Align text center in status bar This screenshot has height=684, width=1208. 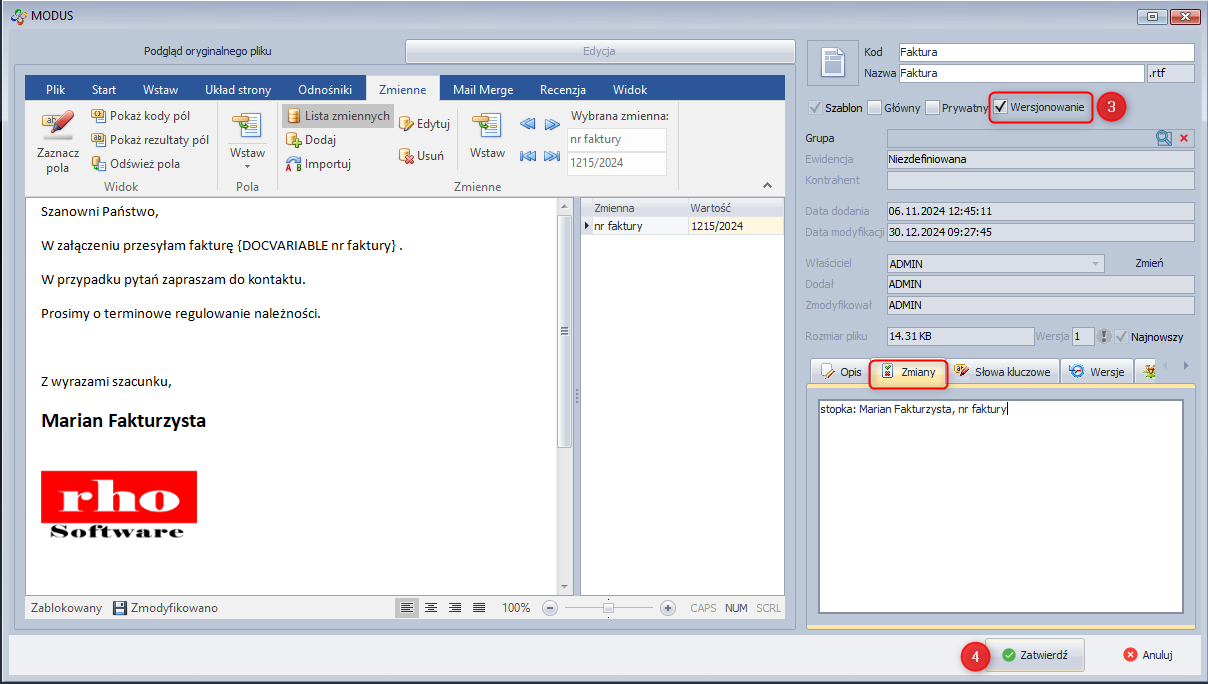point(431,608)
